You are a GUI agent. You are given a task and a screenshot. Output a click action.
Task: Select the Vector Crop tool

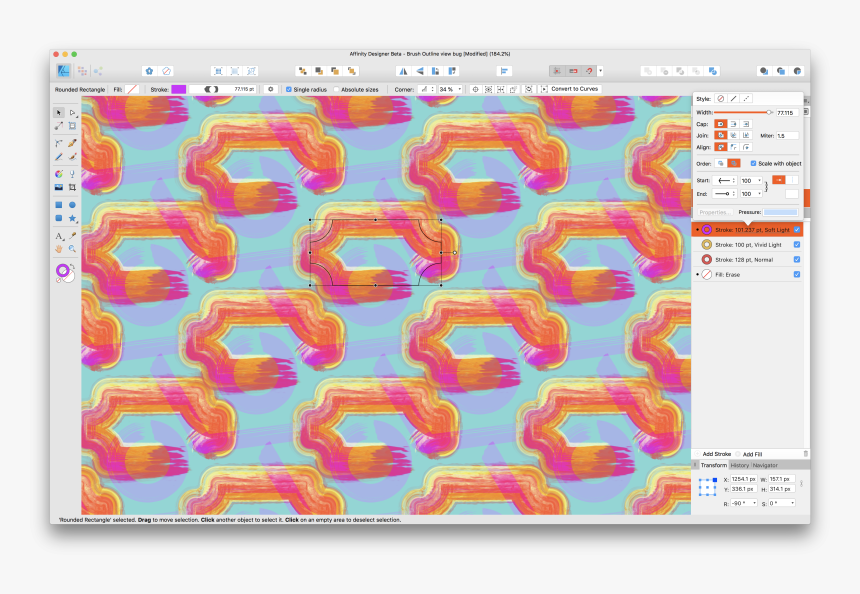tap(72, 188)
